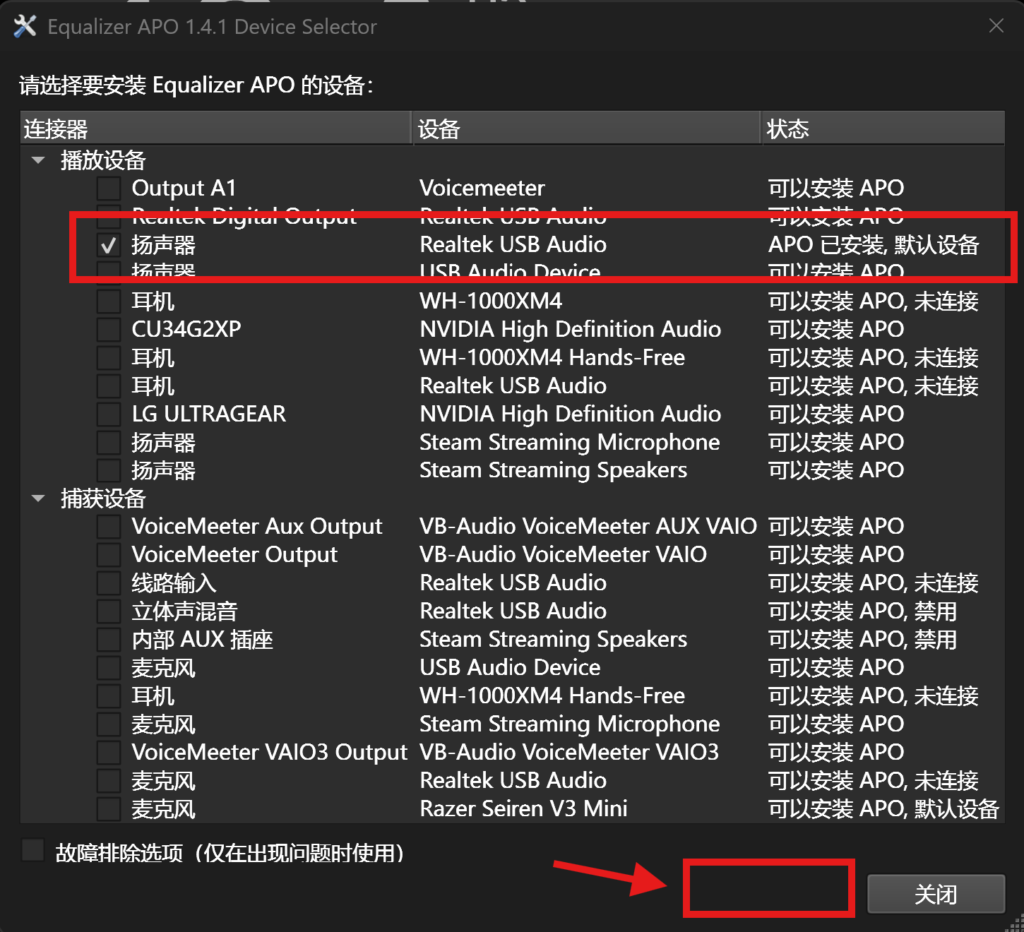This screenshot has height=932, width=1024.
Task: Tick the VoiceMeeter Output VAIO checkbox
Action: [108, 554]
